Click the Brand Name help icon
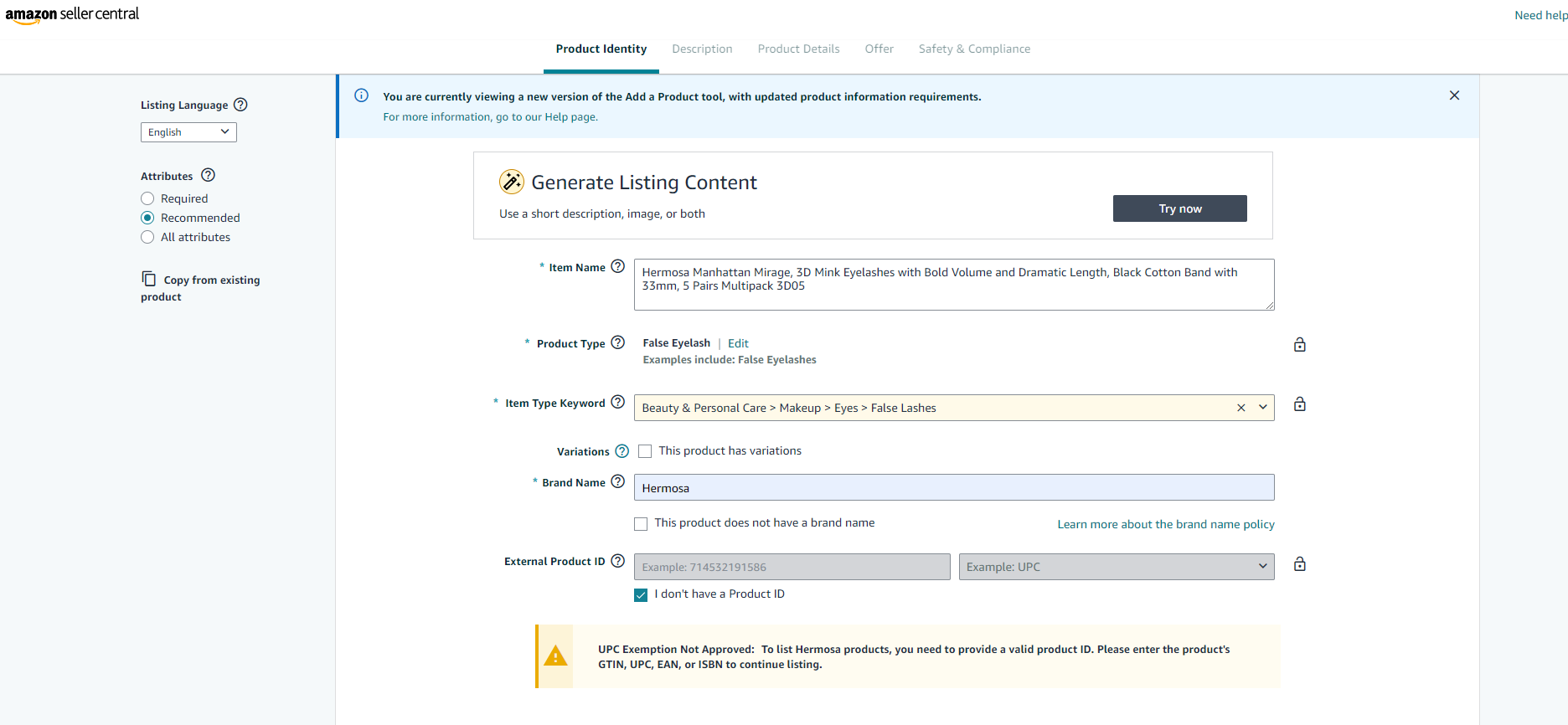Viewport: 1568px width, 725px height. click(x=618, y=481)
